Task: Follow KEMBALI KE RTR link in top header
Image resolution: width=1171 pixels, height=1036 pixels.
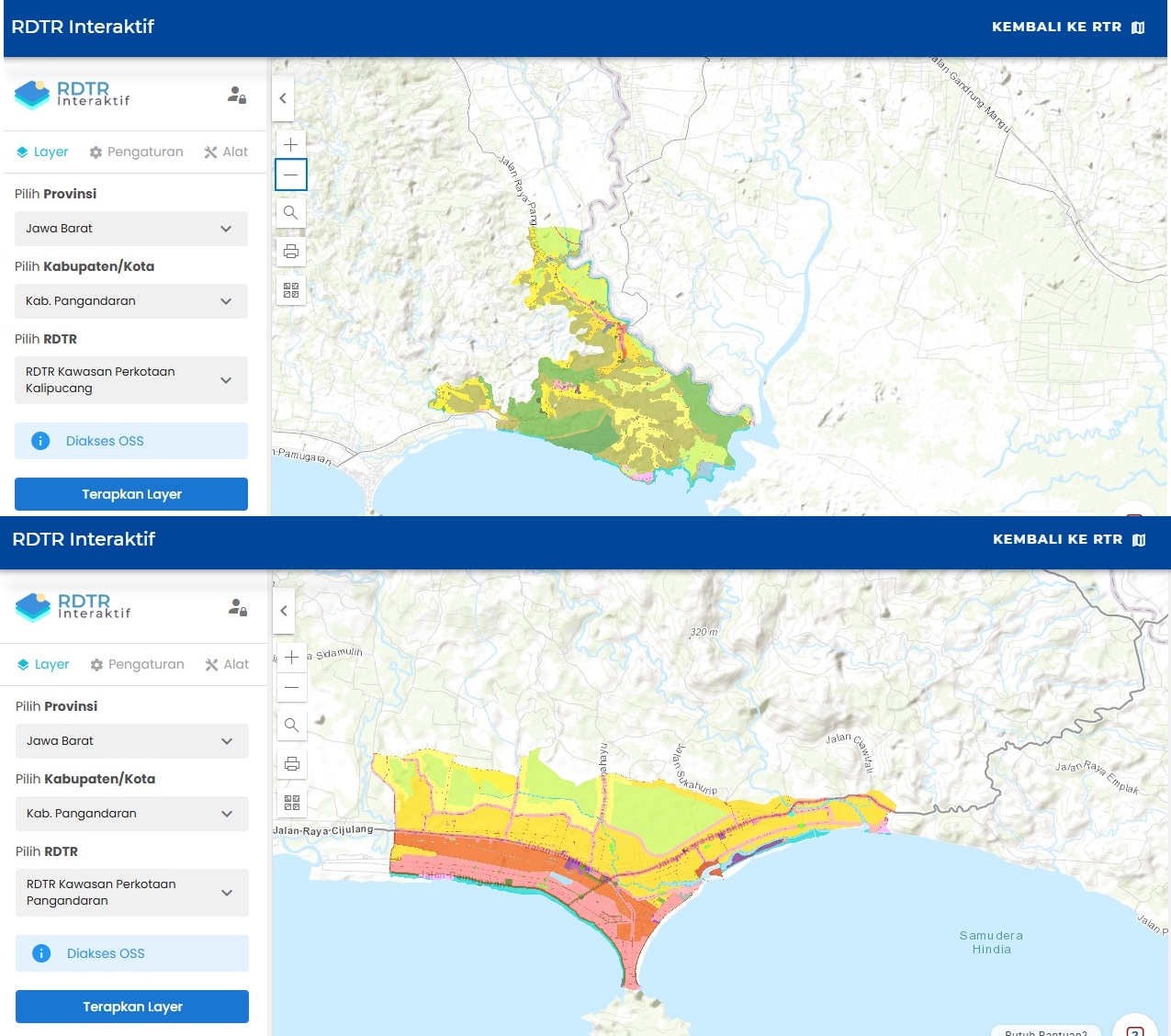Action: (x=1067, y=27)
